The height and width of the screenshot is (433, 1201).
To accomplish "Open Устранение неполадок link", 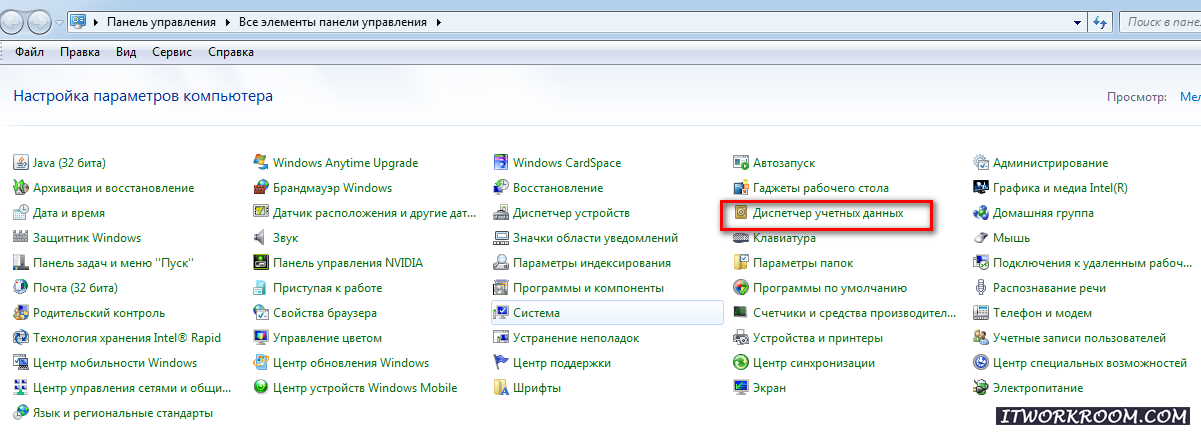I will pyautogui.click(x=576, y=338).
